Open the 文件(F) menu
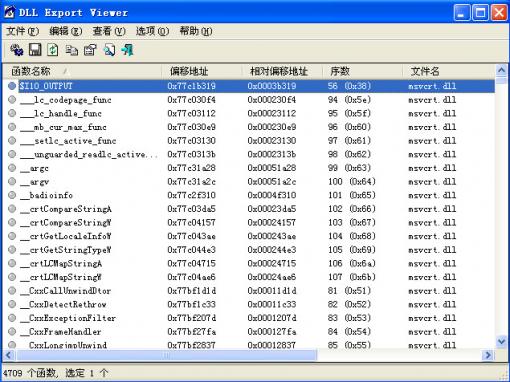The height and width of the screenshot is (382, 510). [x=22, y=31]
